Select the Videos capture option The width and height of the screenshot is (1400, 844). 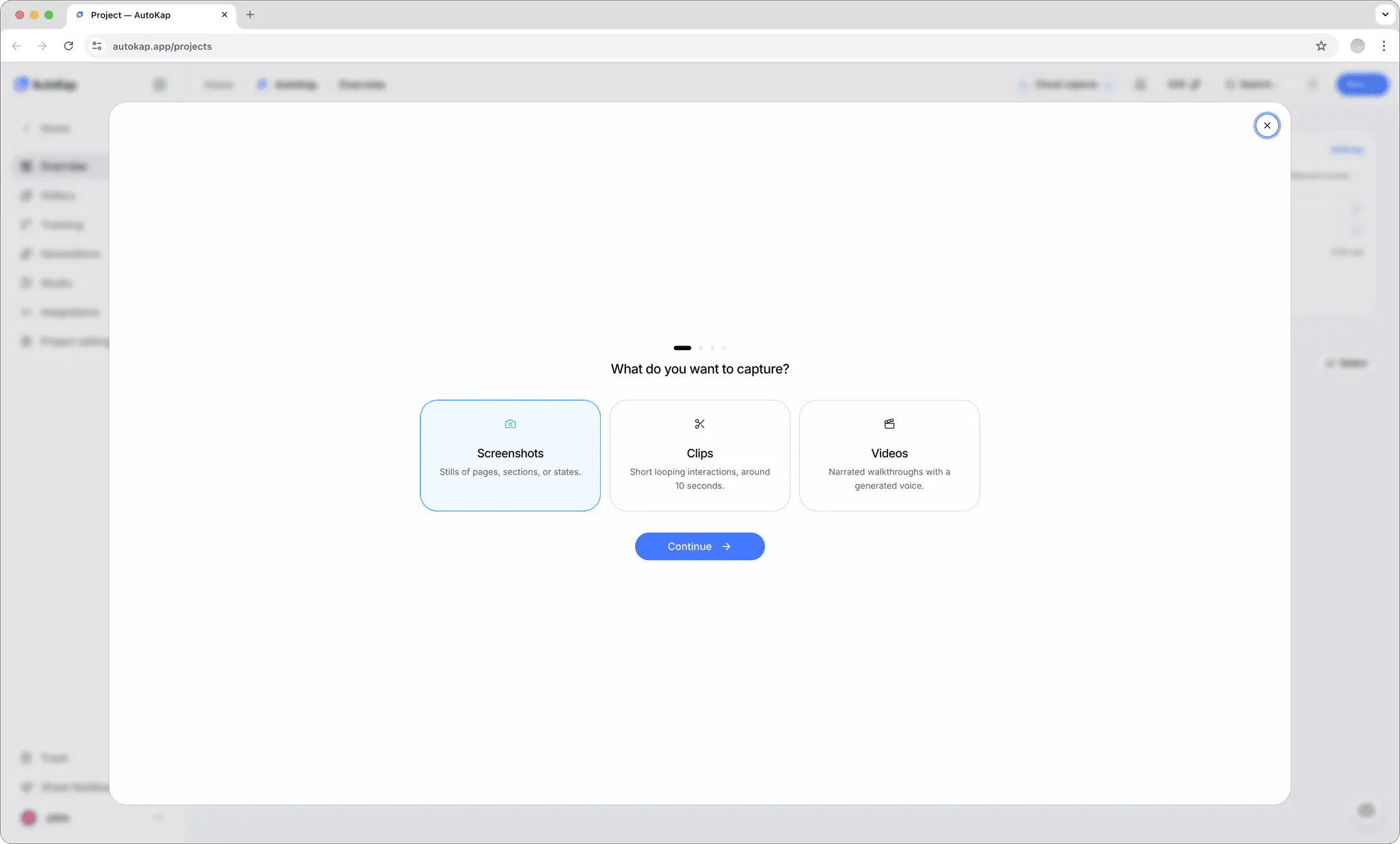[889, 456]
